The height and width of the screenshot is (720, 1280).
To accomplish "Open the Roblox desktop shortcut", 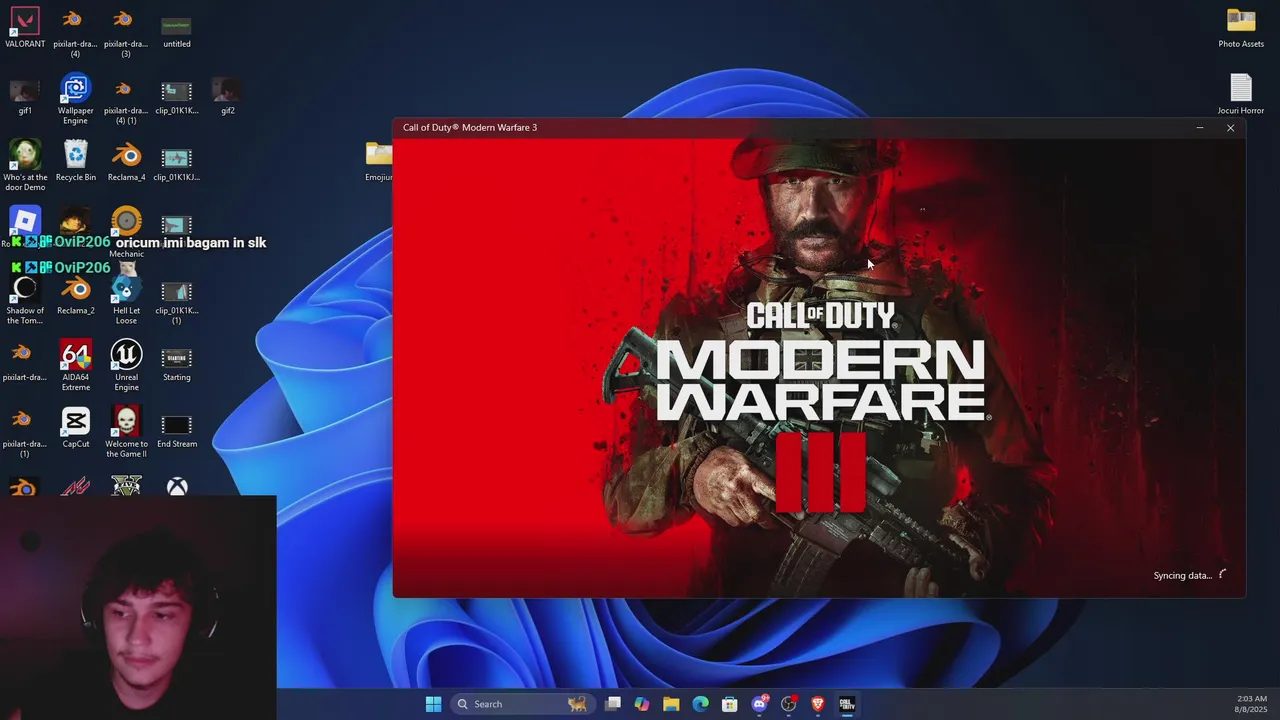I will tap(25, 221).
